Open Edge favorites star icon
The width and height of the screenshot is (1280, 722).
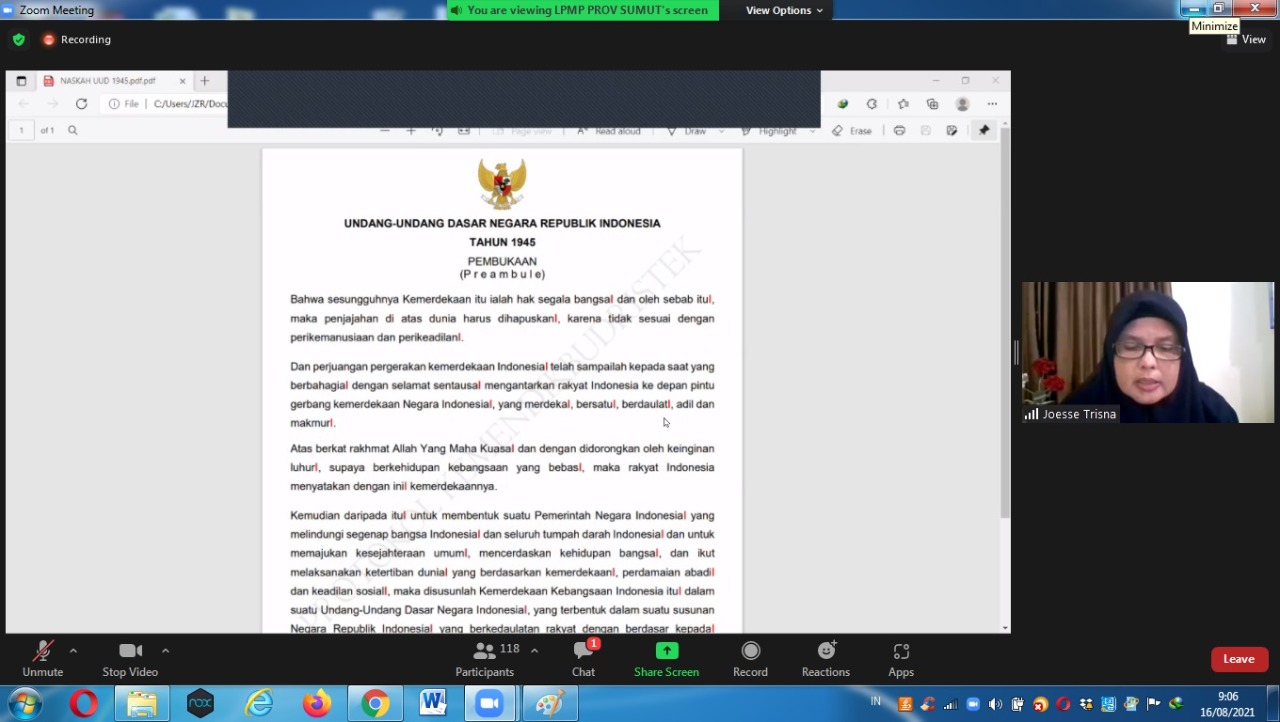903,104
